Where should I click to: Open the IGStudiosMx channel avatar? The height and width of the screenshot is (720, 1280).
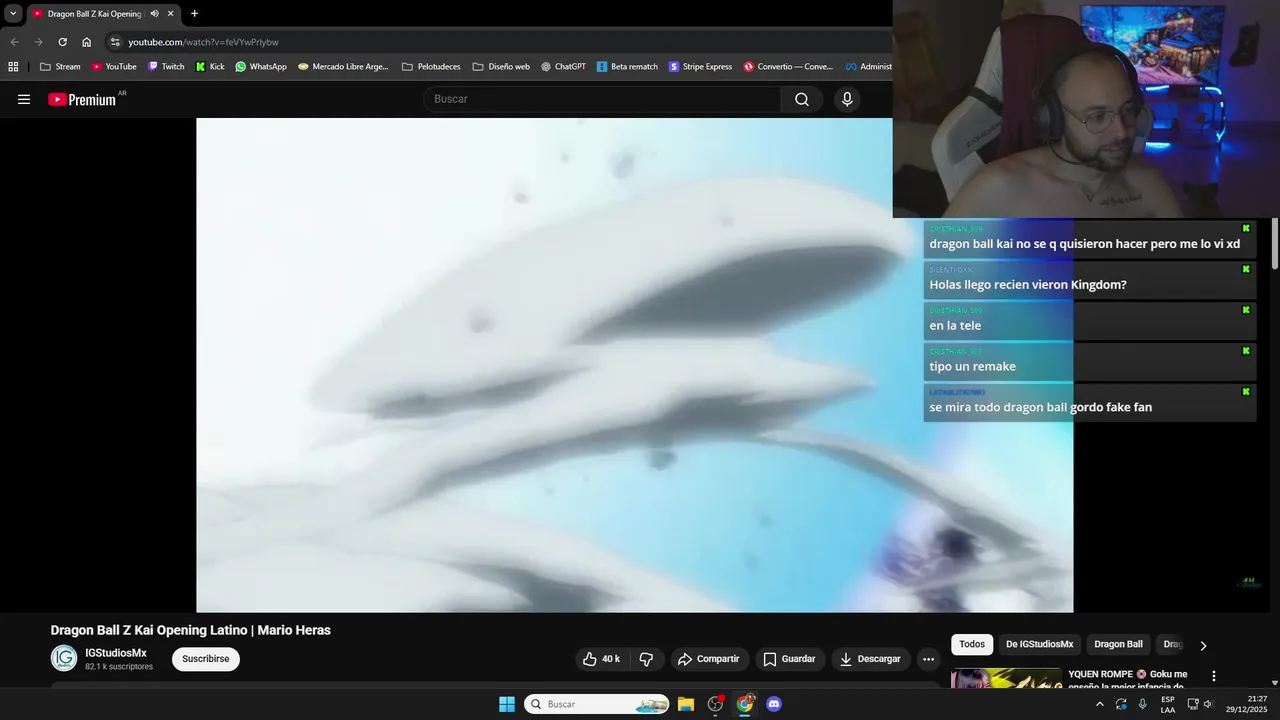[64, 658]
